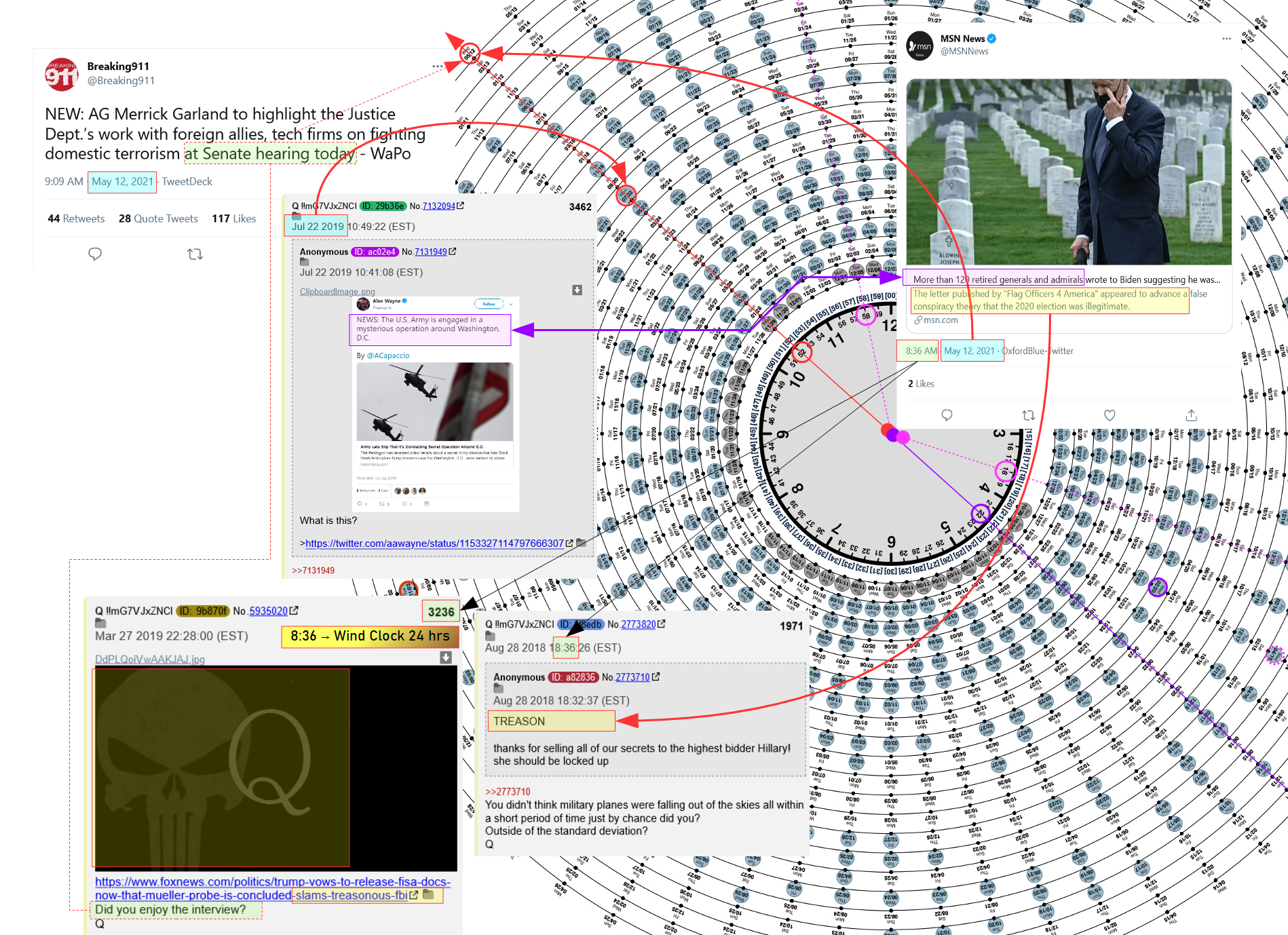Viewport: 1288px width, 935px height.
Task: Click the Breaking911 profile avatar
Action: (62, 74)
